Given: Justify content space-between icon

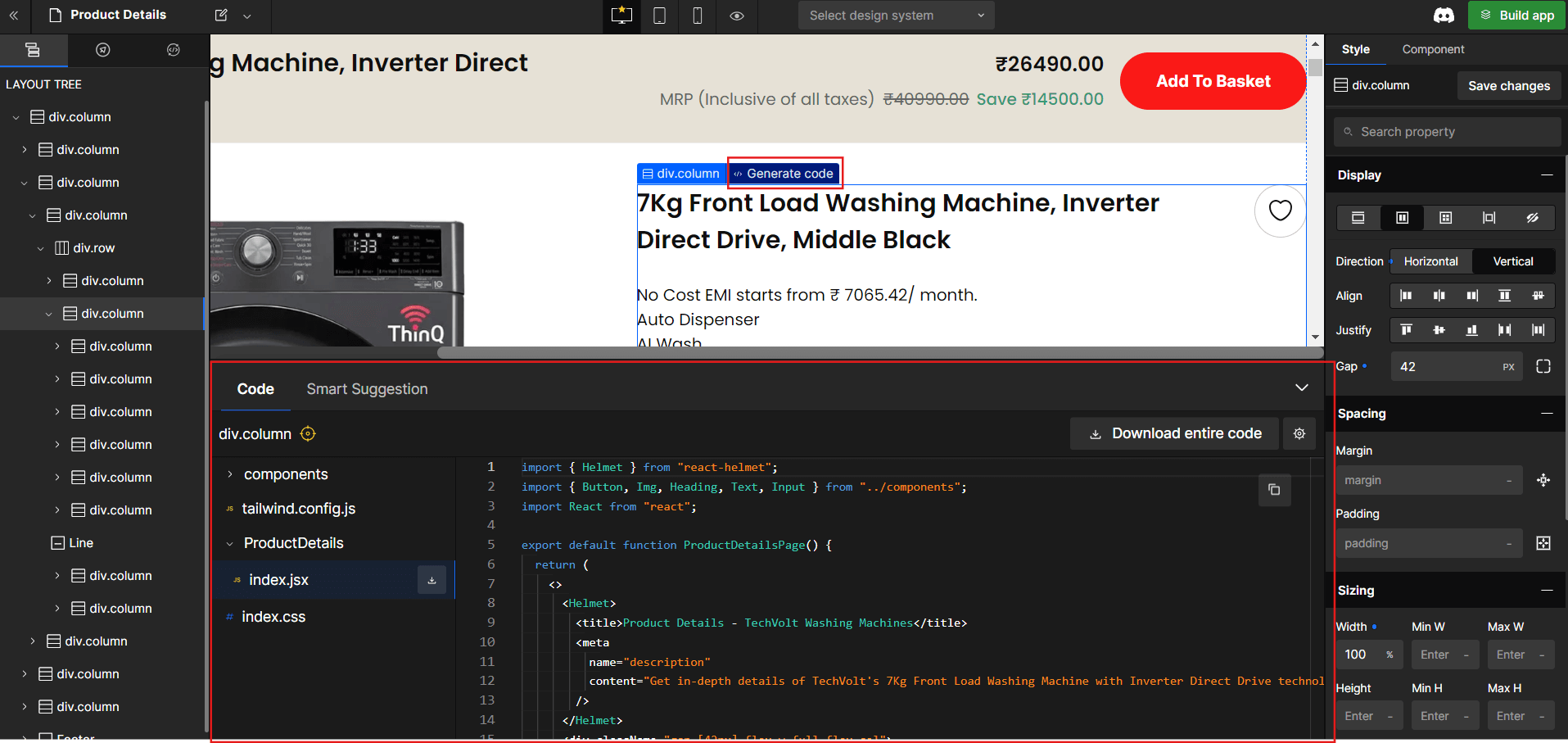Looking at the screenshot, I should (x=1505, y=330).
